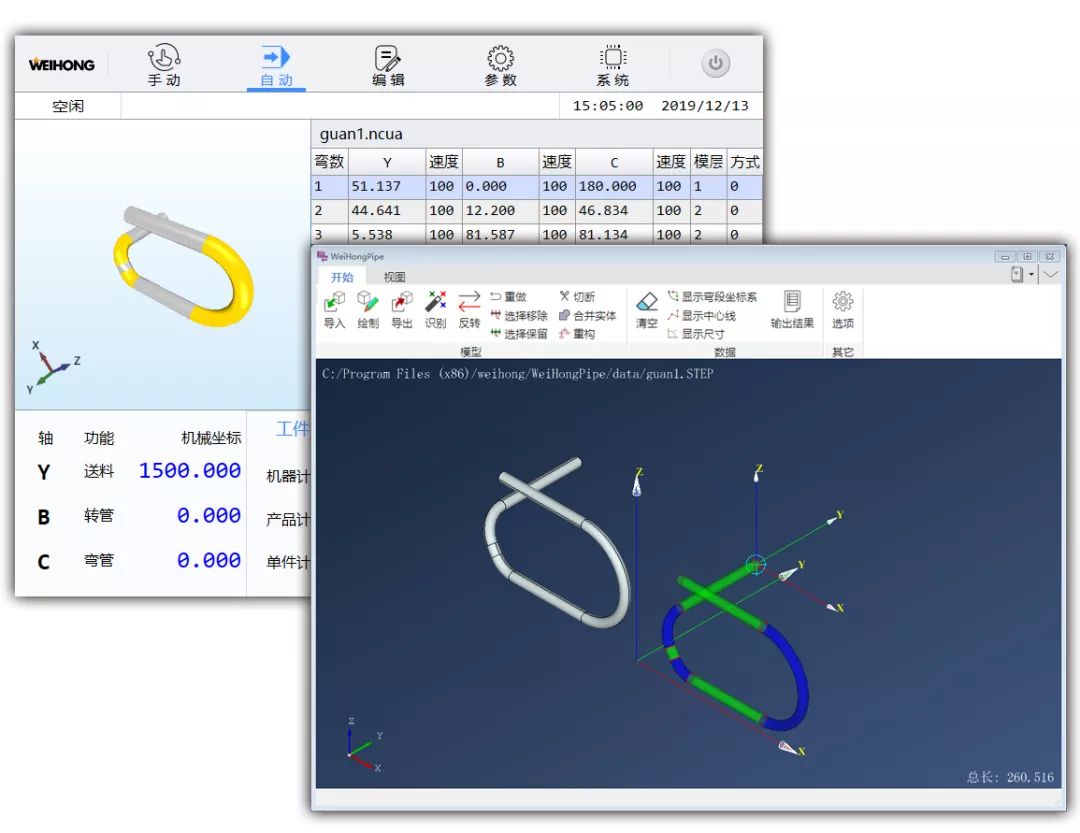This screenshot has height=833, width=1080.
Task: Click Y value 51.137 cell
Action: [x=387, y=186]
